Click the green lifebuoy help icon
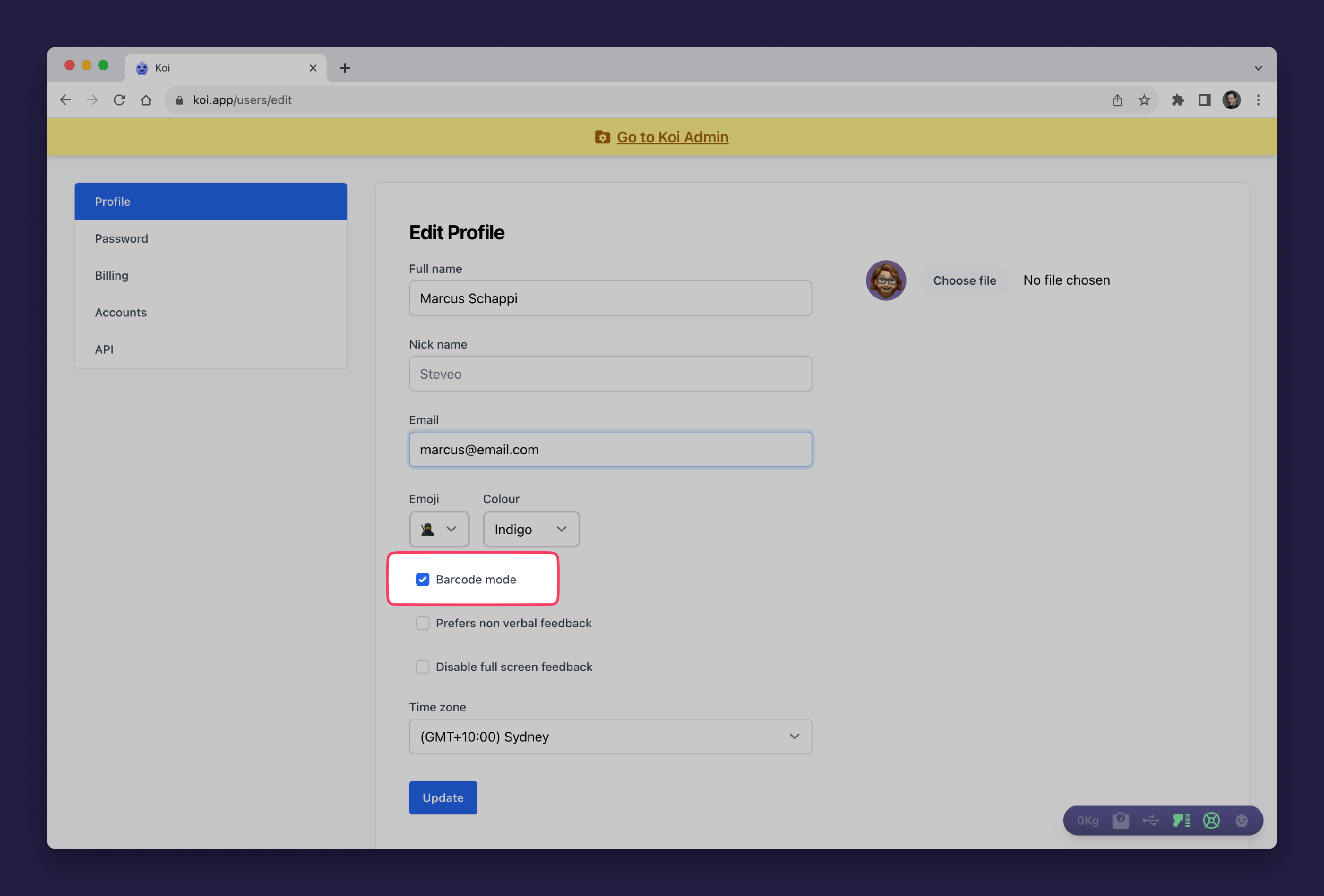1324x896 pixels. [1211, 820]
